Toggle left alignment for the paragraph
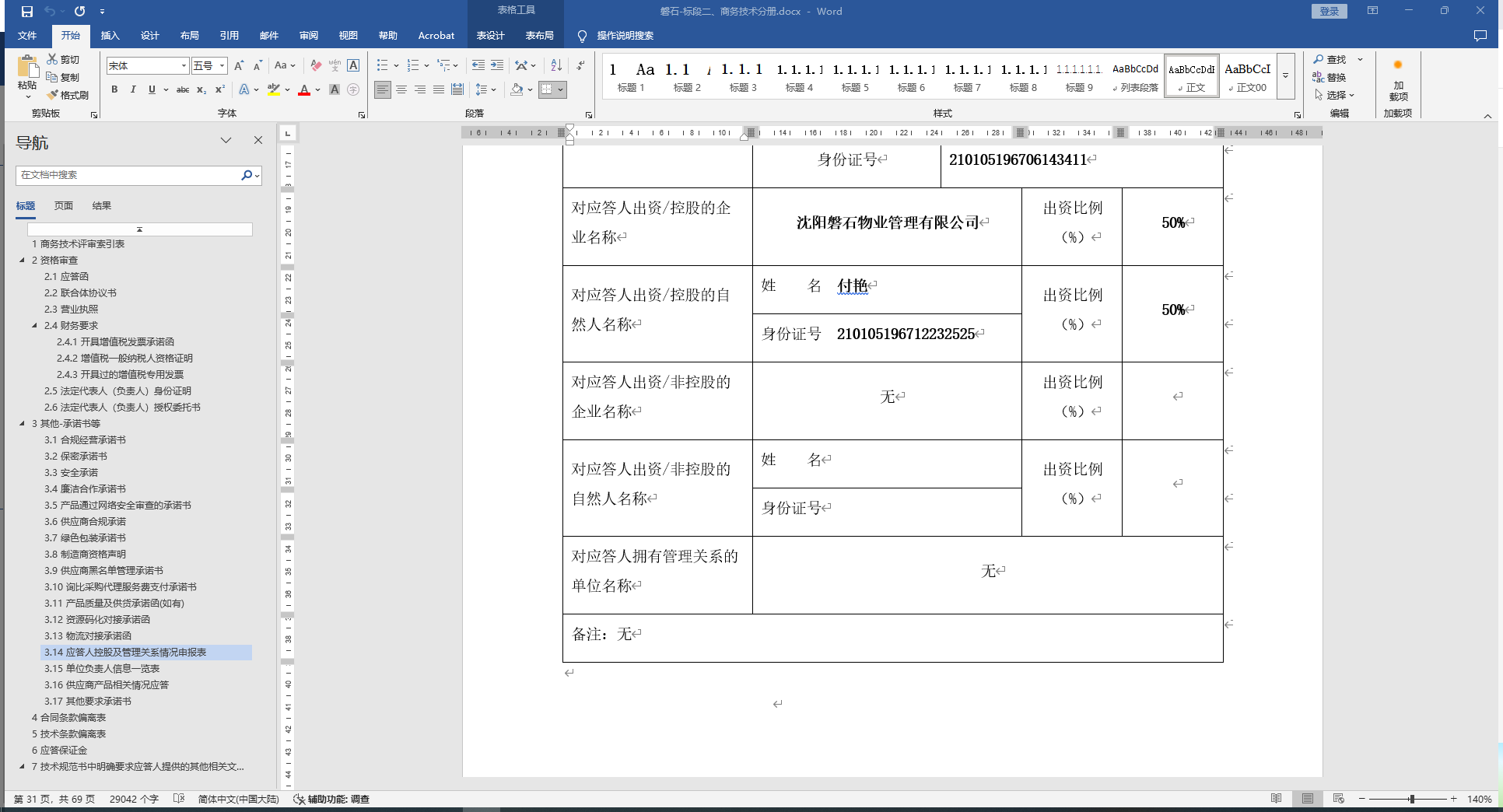The image size is (1503, 812). pos(383,89)
